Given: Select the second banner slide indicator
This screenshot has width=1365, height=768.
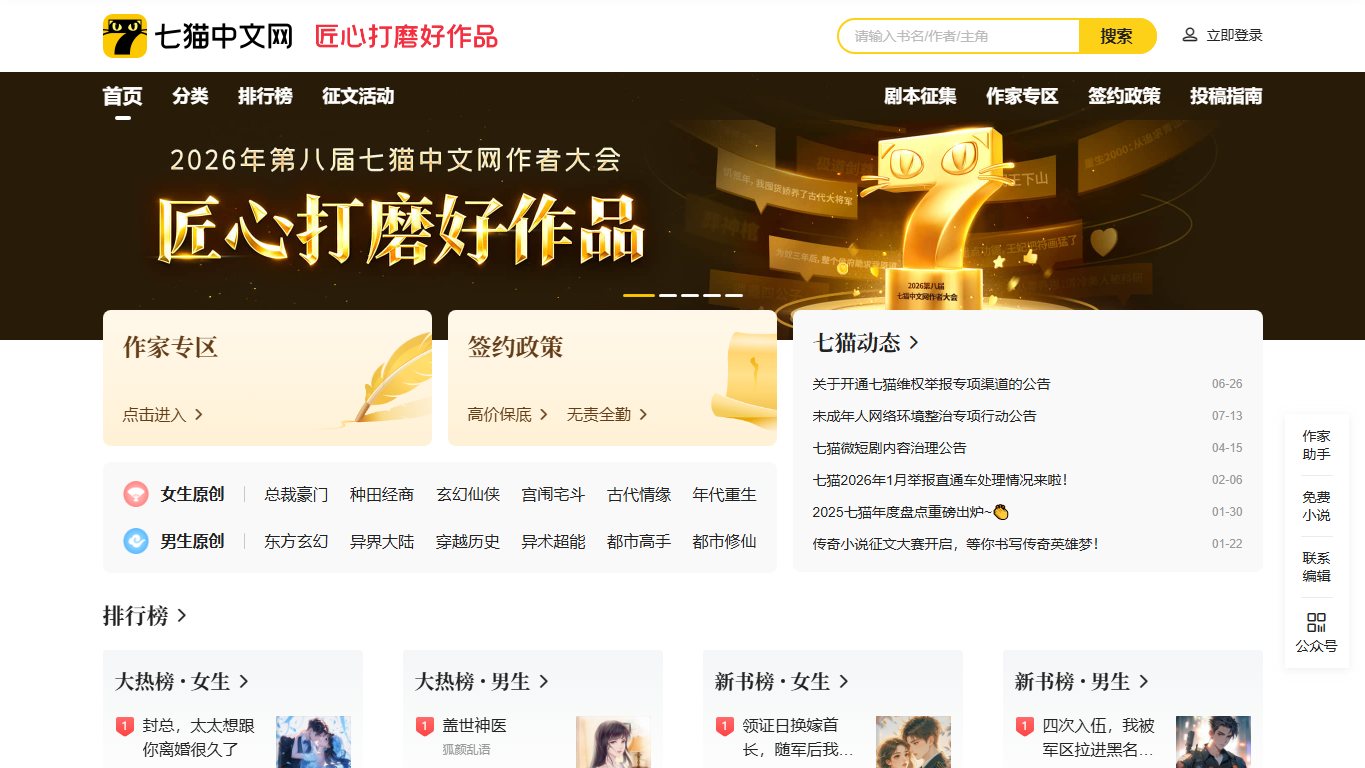Looking at the screenshot, I should click(668, 295).
